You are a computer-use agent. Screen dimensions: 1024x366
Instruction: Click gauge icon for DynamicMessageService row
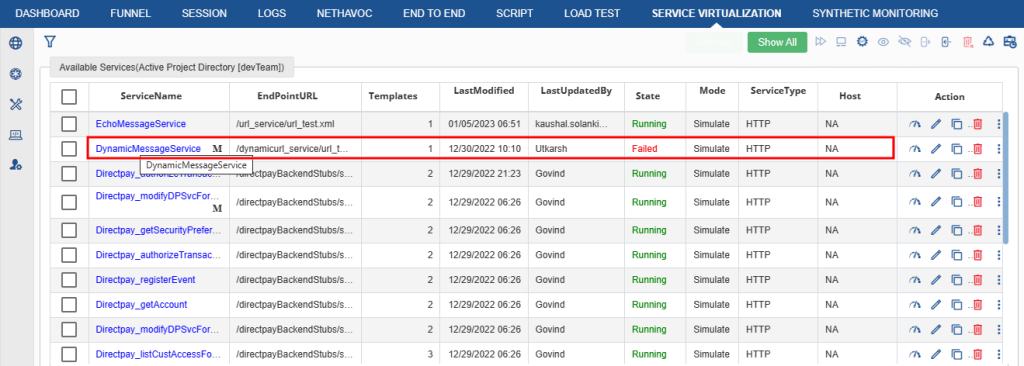point(915,149)
